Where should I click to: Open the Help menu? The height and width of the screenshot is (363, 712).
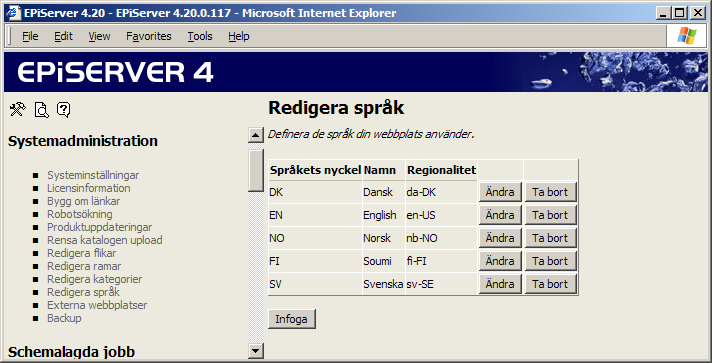tap(238, 36)
